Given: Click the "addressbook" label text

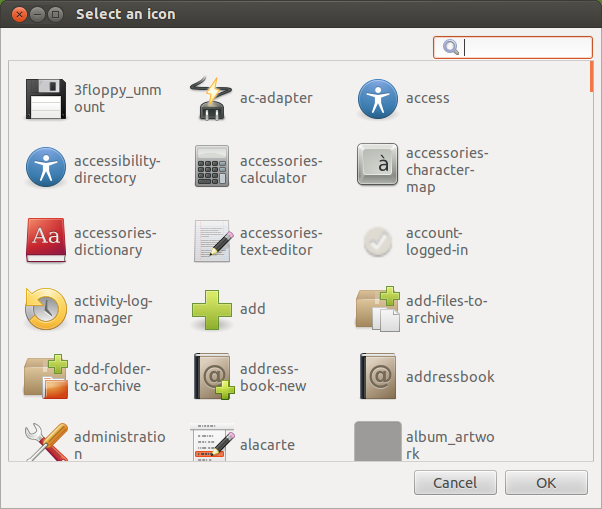Looking at the screenshot, I should pos(450,377).
